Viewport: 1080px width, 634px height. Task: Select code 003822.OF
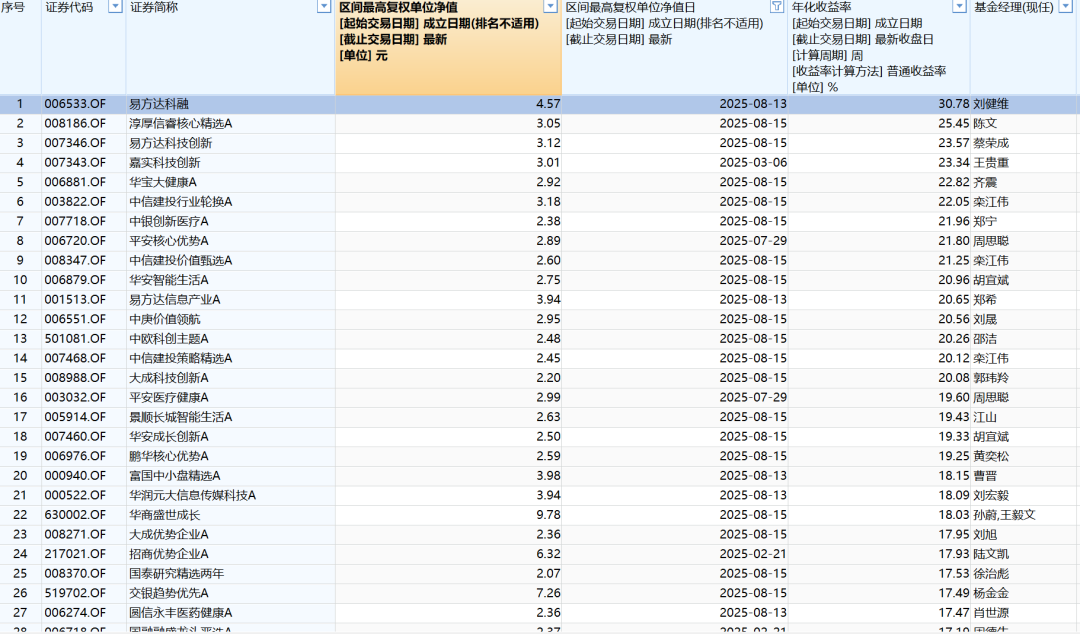click(75, 202)
